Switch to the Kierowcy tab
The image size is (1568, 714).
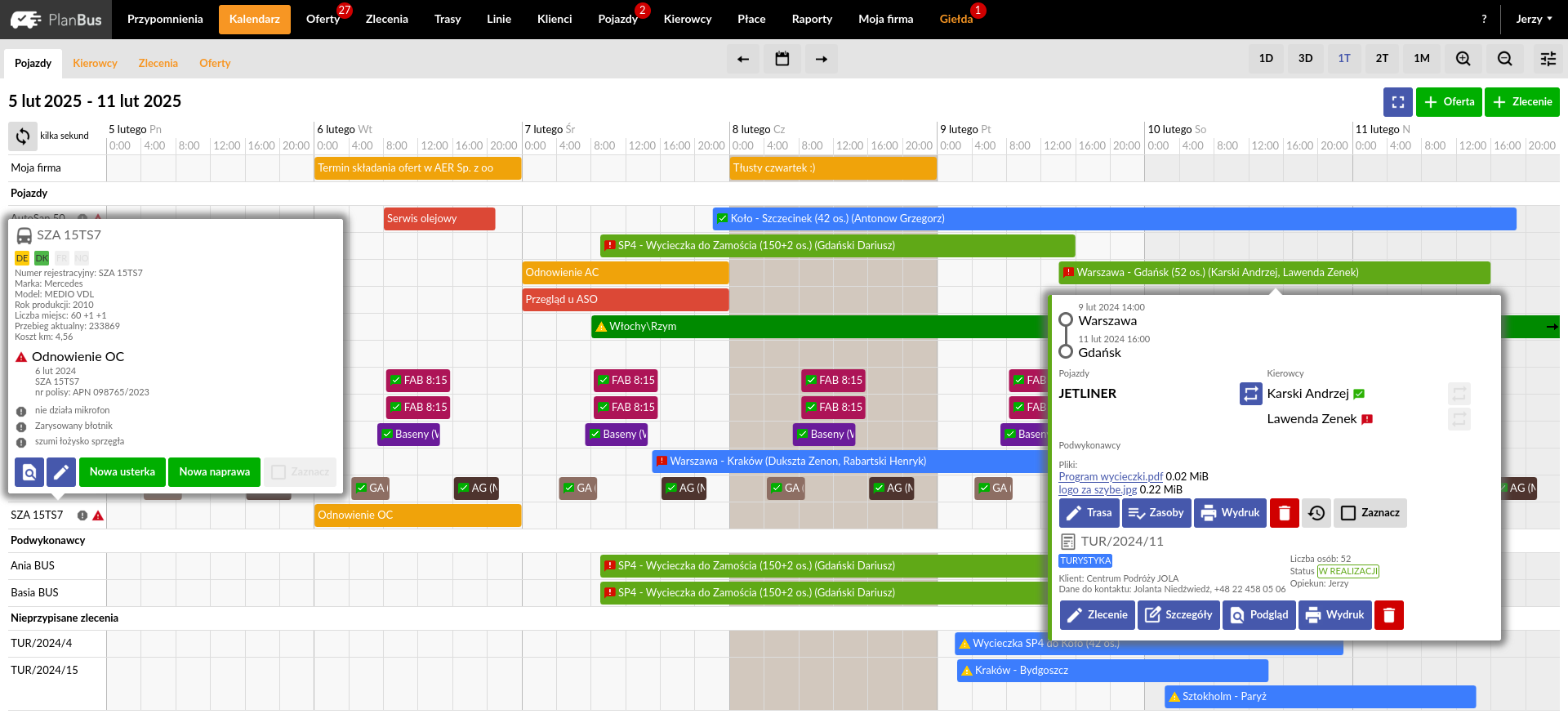[x=95, y=63]
